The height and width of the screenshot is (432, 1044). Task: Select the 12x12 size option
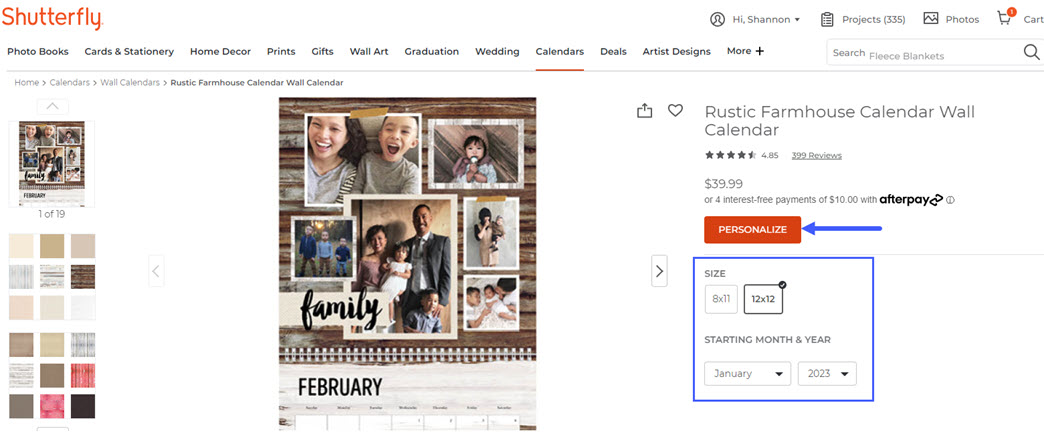click(763, 299)
